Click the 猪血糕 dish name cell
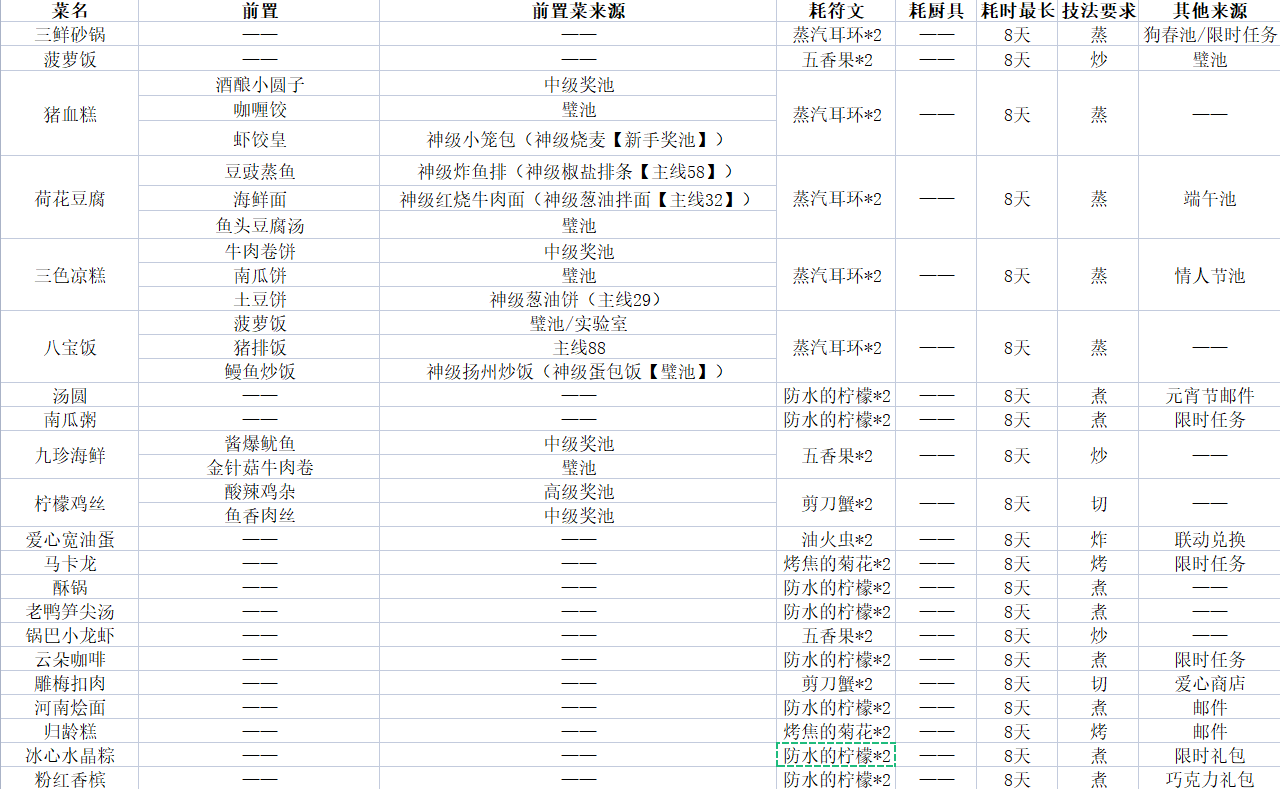Viewport: 1280px width, 789px height. point(70,114)
